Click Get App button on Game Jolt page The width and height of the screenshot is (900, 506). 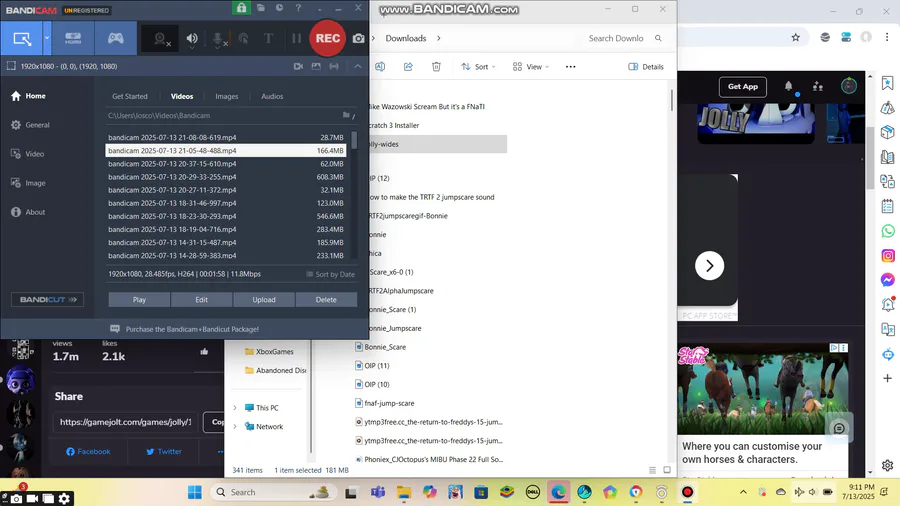(743, 87)
